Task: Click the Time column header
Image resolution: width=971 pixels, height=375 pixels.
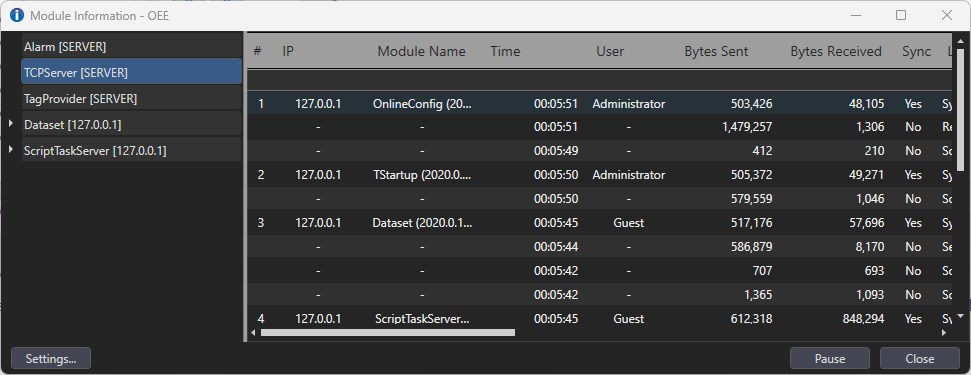Action: click(505, 51)
